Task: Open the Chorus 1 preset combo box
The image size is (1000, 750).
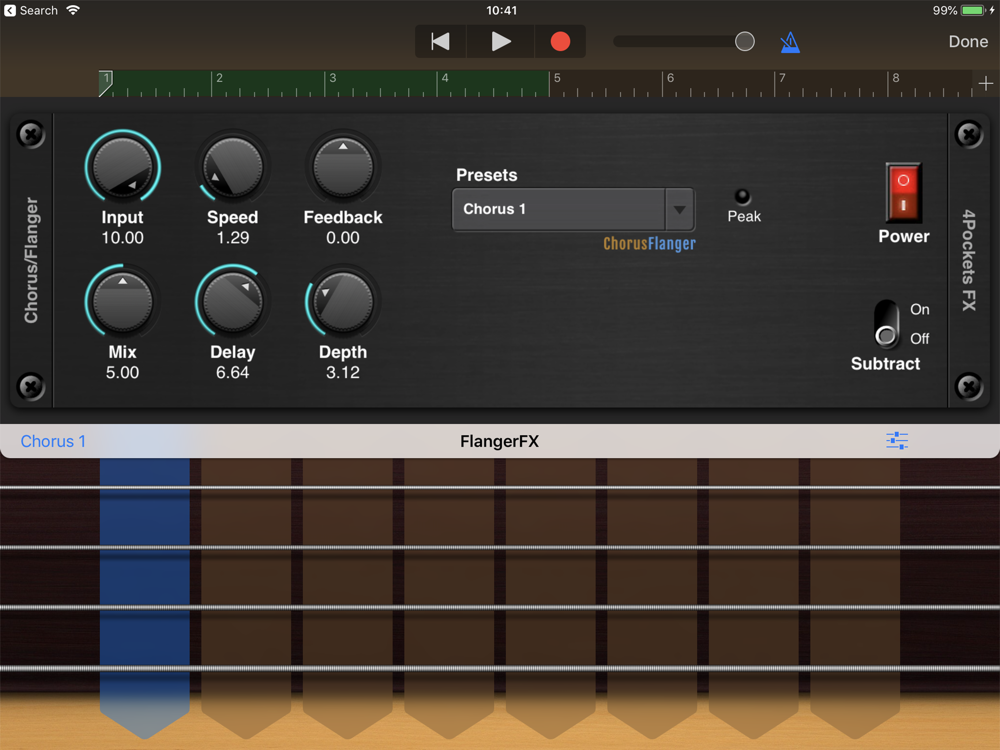Action: (573, 209)
